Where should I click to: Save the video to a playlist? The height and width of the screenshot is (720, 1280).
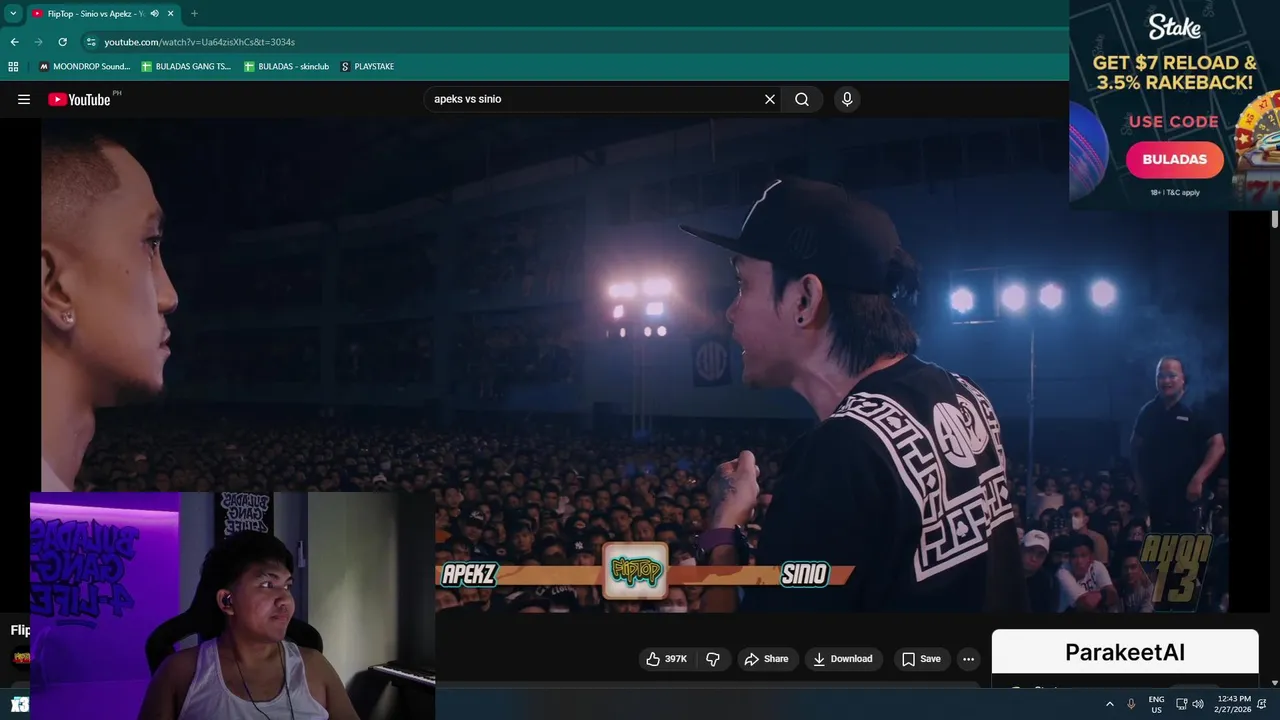pyautogui.click(x=921, y=659)
